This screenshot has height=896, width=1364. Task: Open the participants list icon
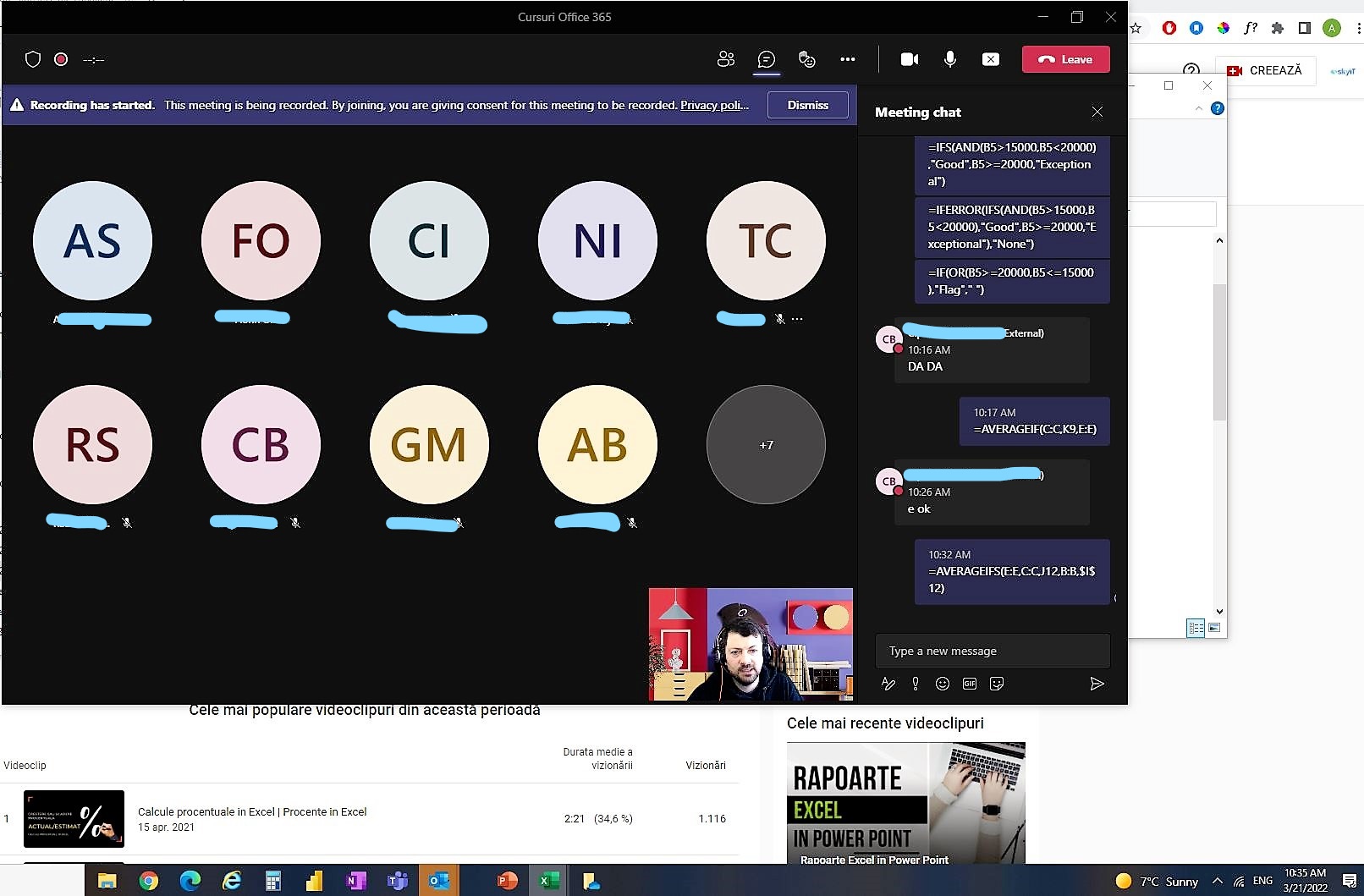tap(725, 59)
